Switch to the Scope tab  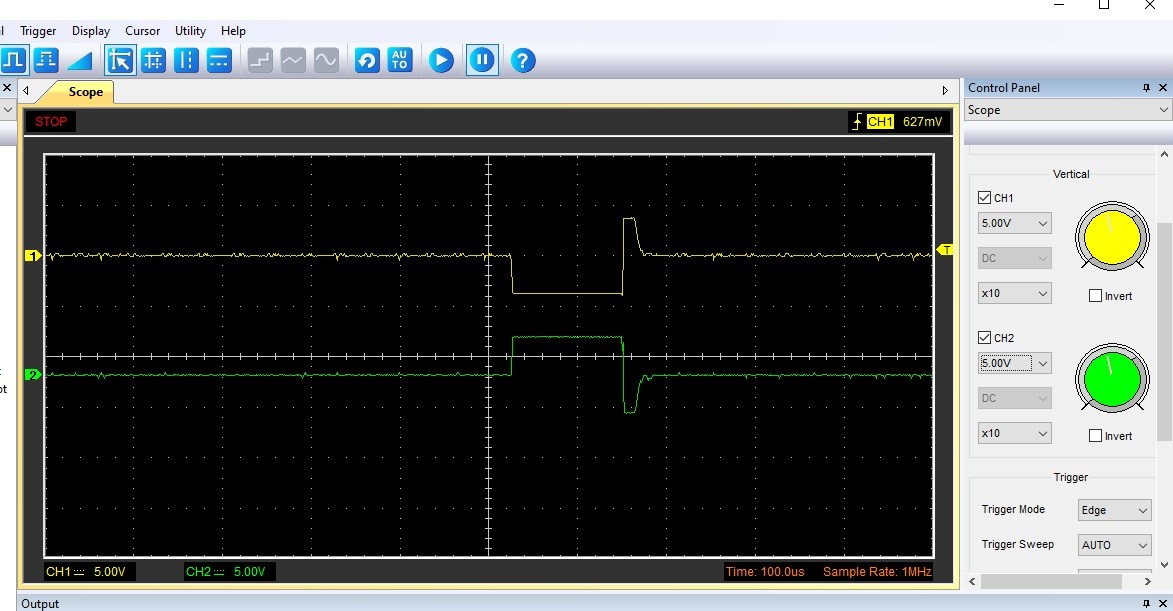[x=85, y=92]
